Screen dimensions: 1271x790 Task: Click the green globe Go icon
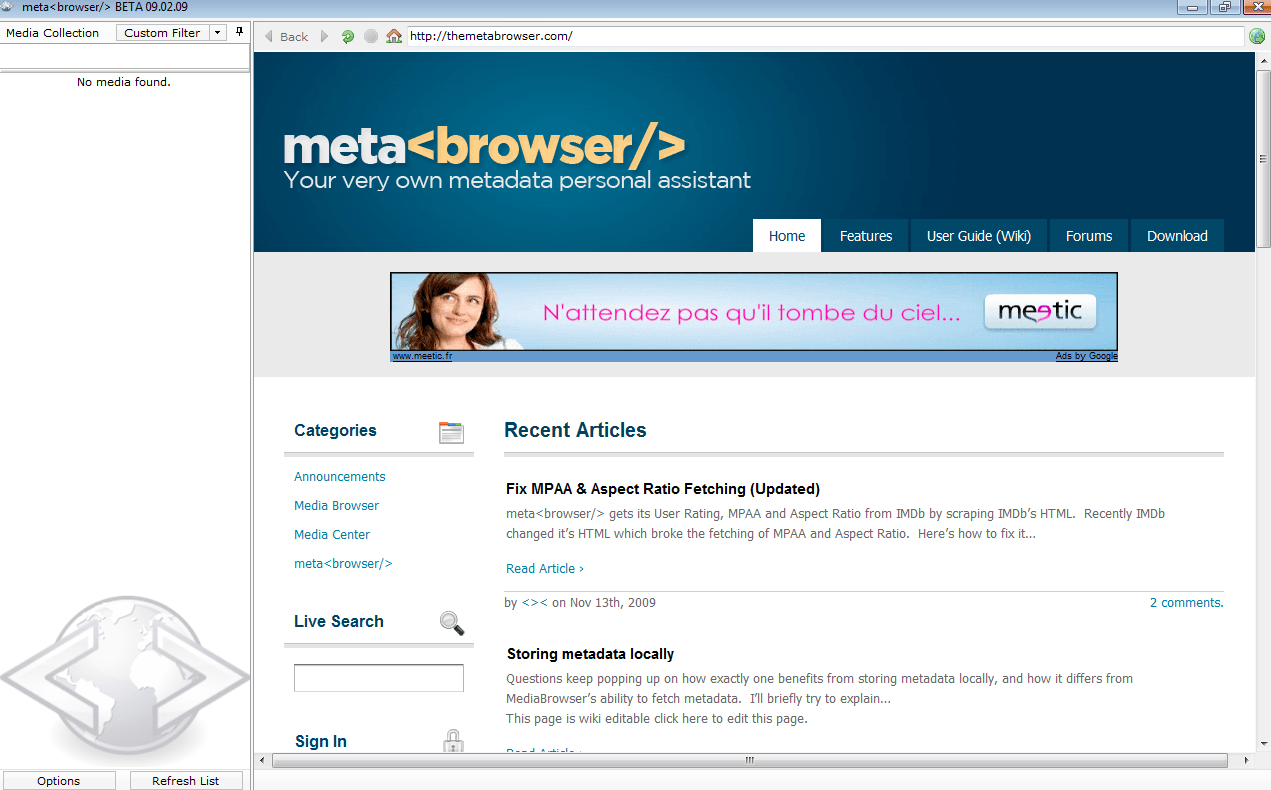(x=1258, y=36)
